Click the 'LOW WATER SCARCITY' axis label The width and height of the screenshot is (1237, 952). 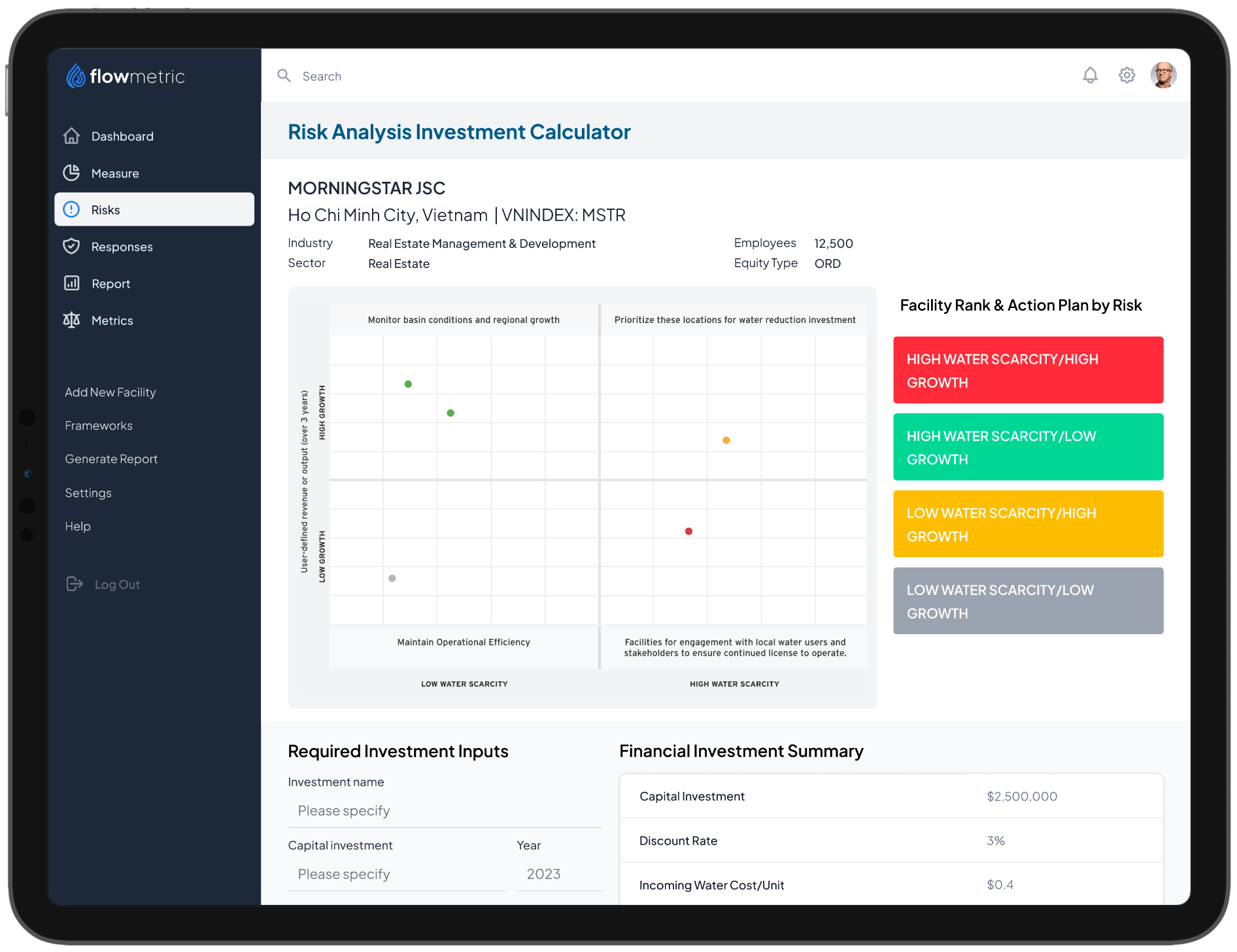click(464, 684)
